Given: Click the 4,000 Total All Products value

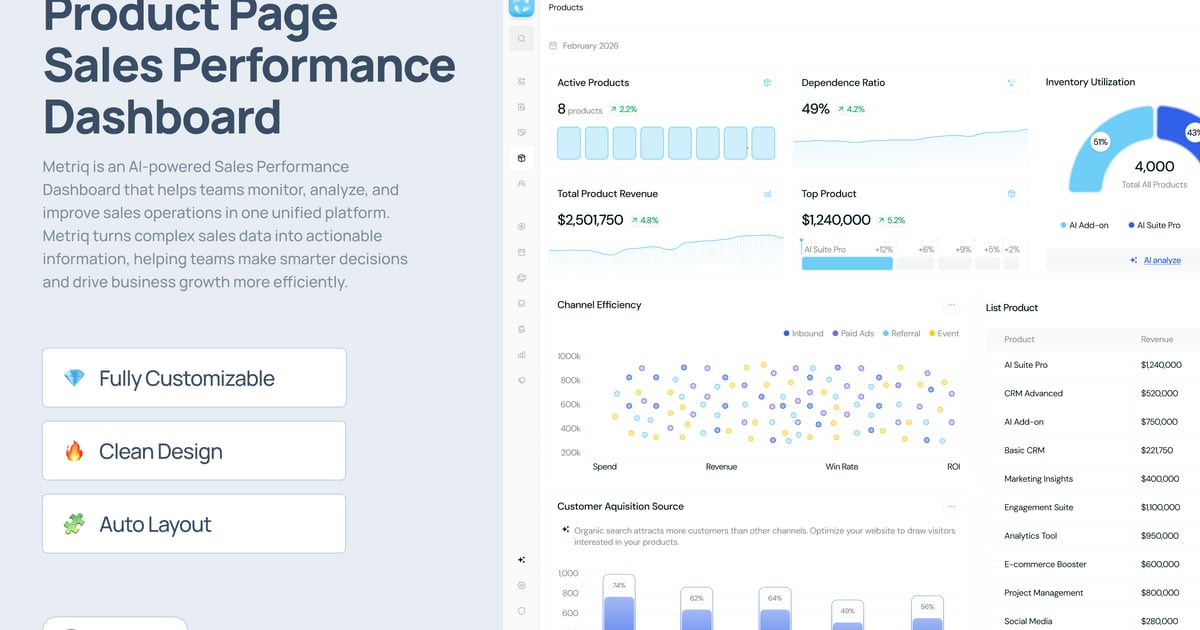Looking at the screenshot, I should (1154, 167).
